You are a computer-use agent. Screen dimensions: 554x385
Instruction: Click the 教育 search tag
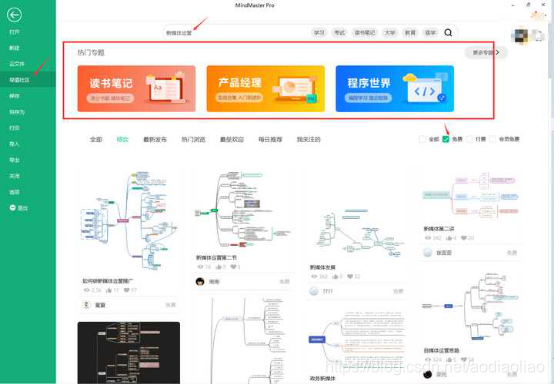coord(410,32)
